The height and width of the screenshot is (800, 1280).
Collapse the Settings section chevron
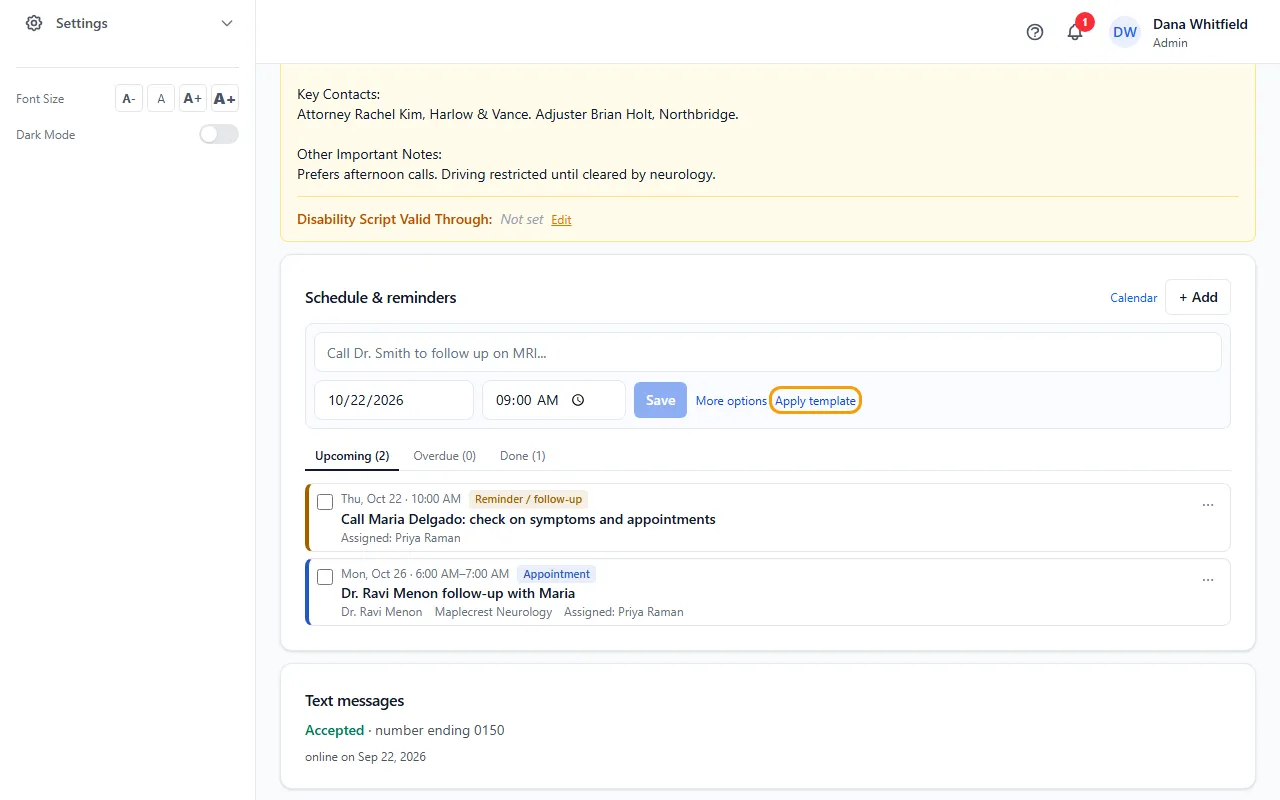(x=227, y=23)
